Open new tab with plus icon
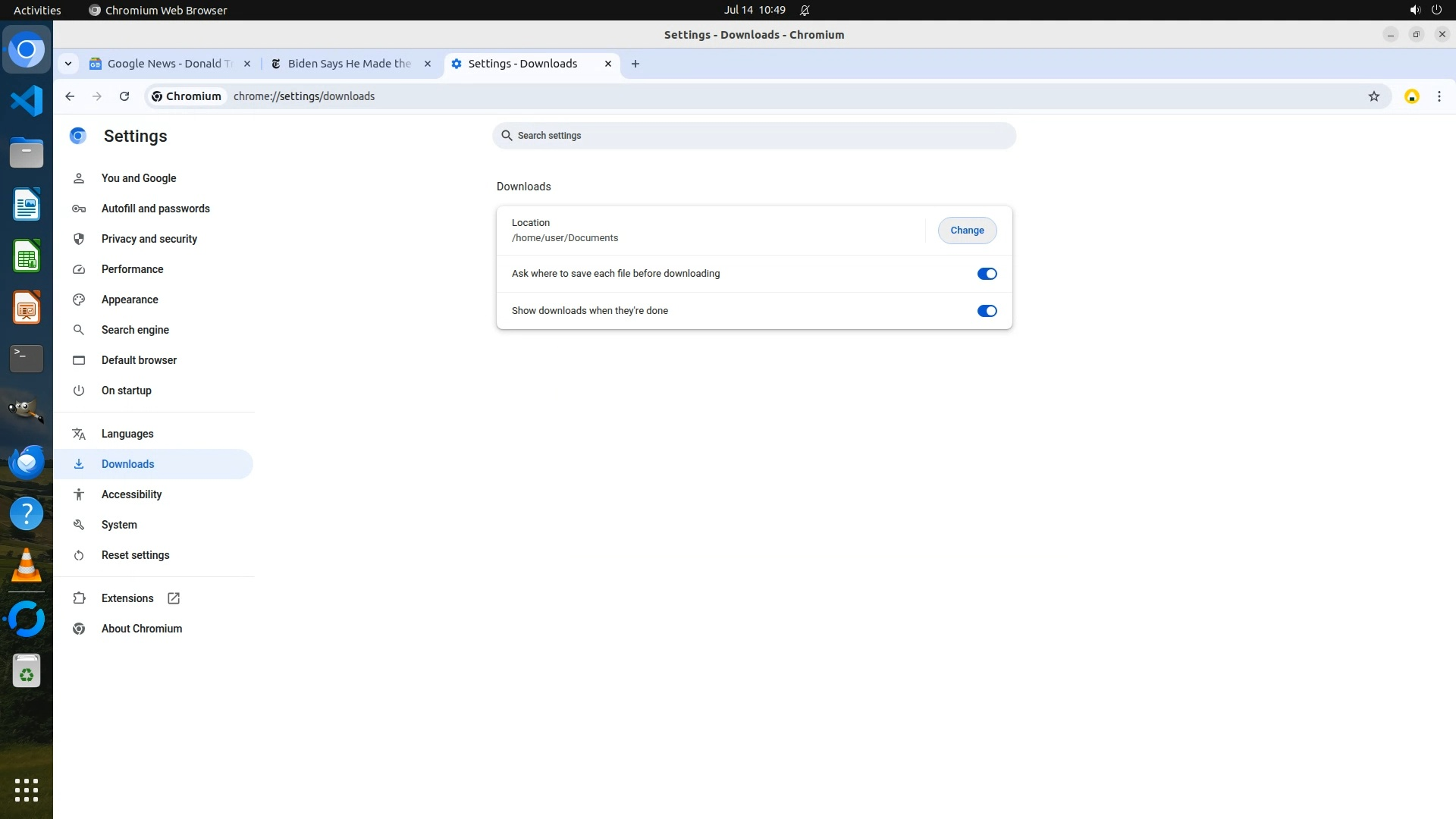 (635, 64)
